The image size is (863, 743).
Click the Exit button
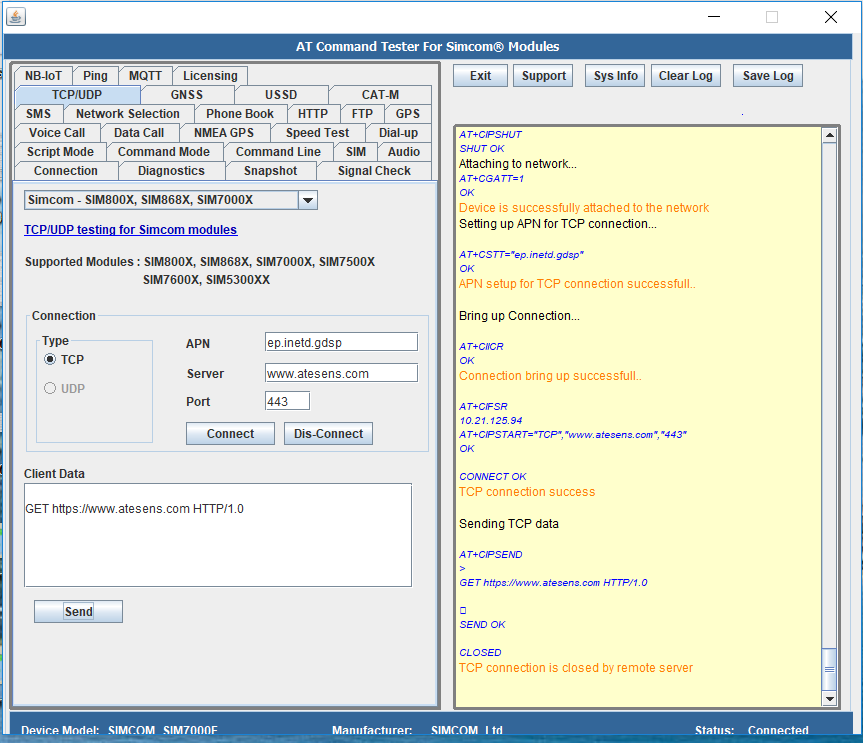480,75
